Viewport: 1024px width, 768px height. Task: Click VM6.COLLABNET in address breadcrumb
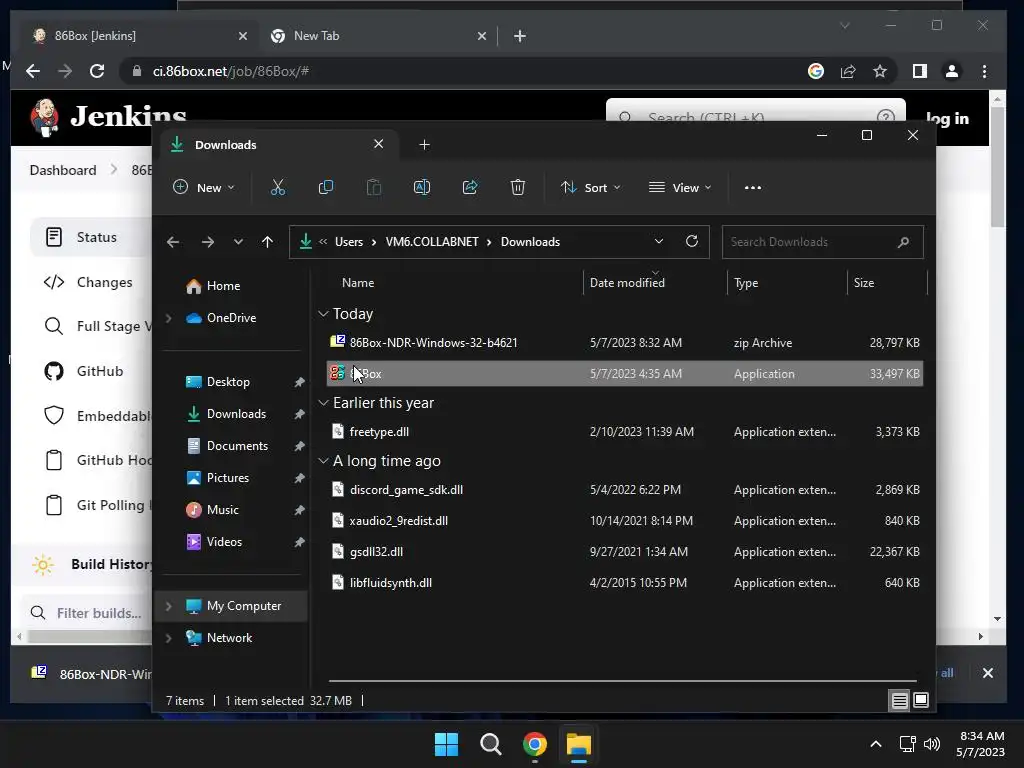tap(432, 242)
